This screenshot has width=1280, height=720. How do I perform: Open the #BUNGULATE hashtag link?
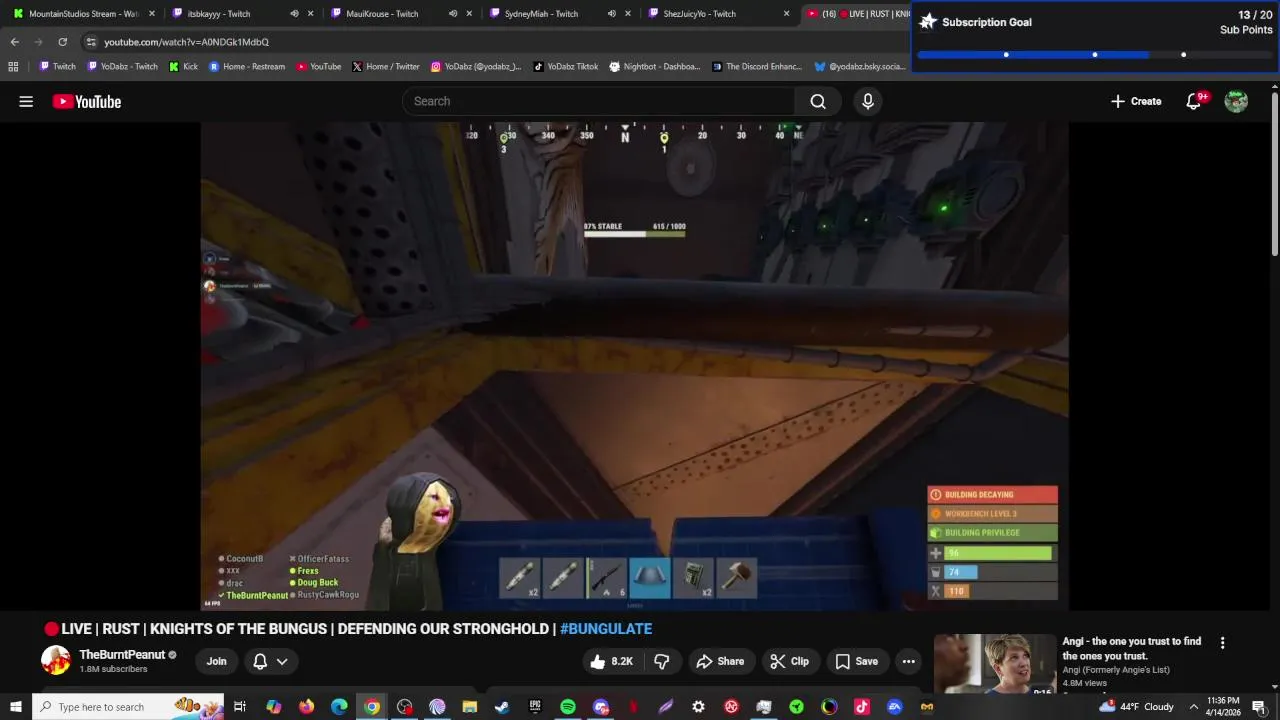[606, 629]
